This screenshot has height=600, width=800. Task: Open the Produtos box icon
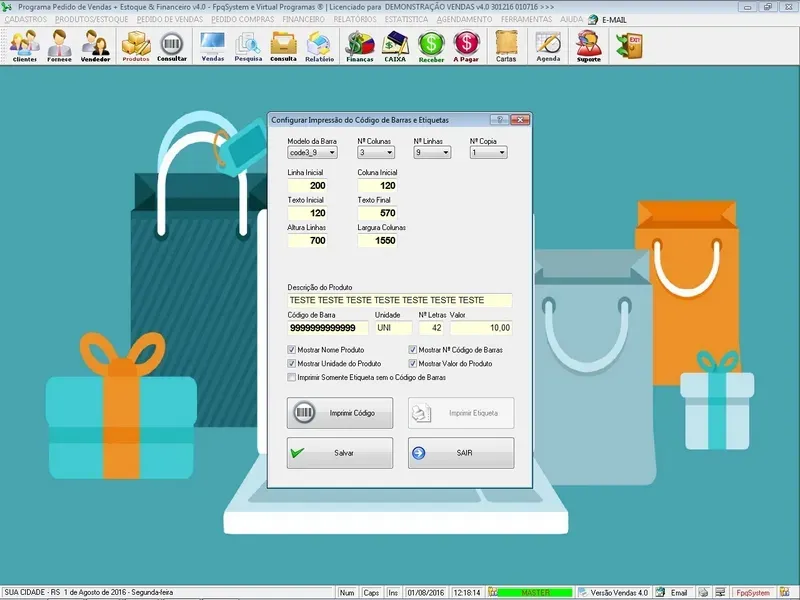(135, 45)
